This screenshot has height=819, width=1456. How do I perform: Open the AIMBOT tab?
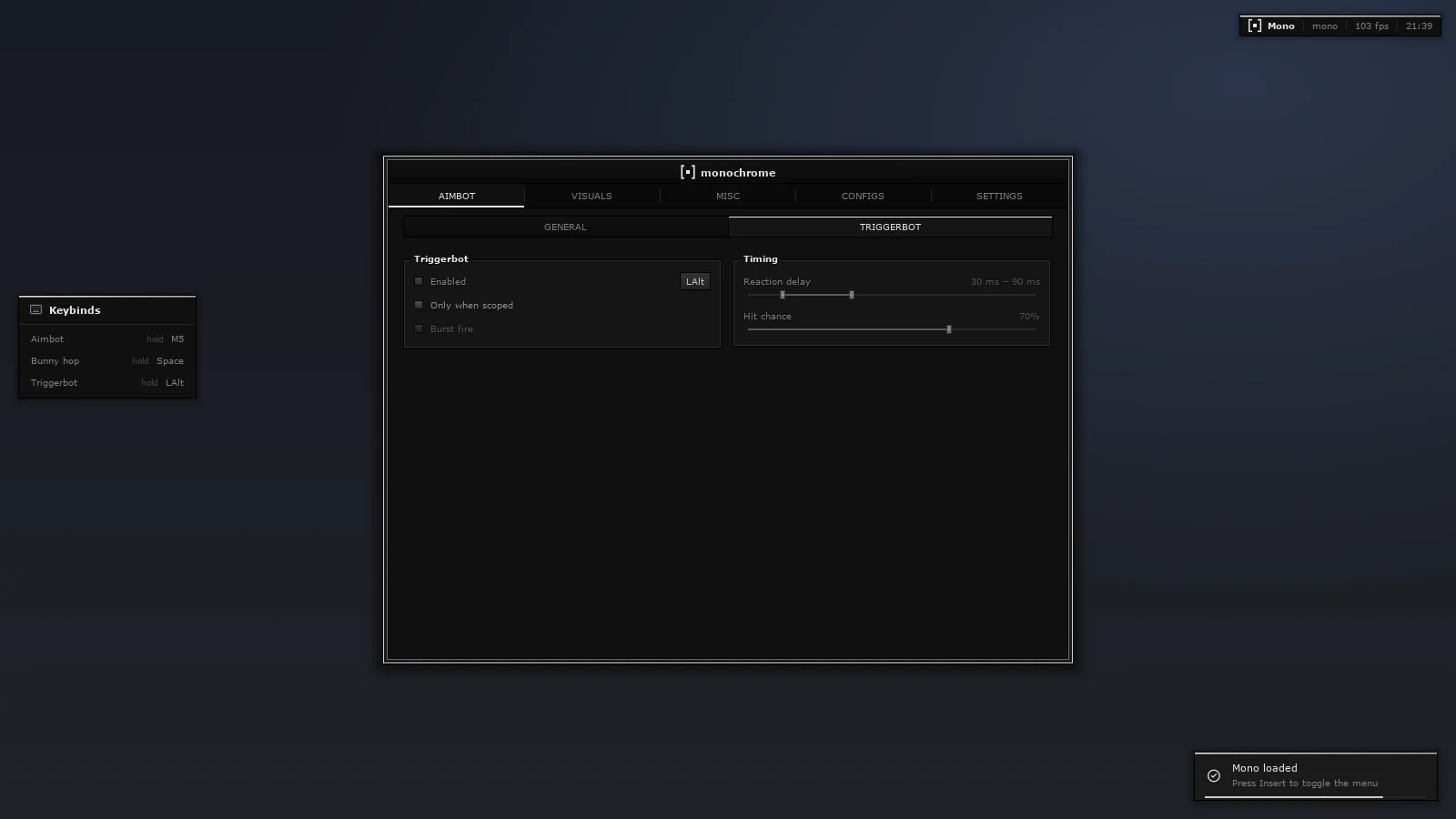pos(457,196)
